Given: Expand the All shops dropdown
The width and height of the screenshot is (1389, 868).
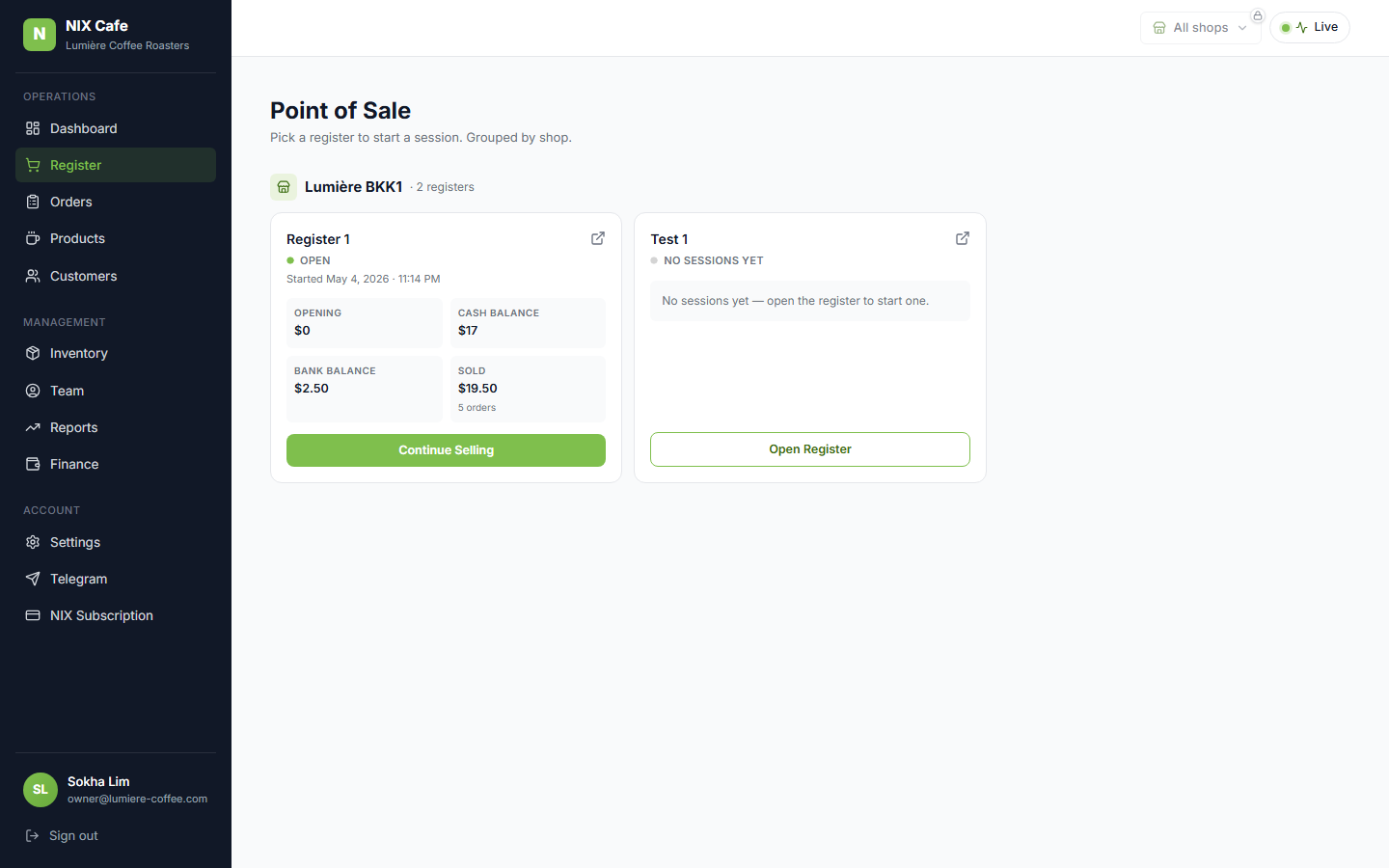Looking at the screenshot, I should click(1200, 27).
